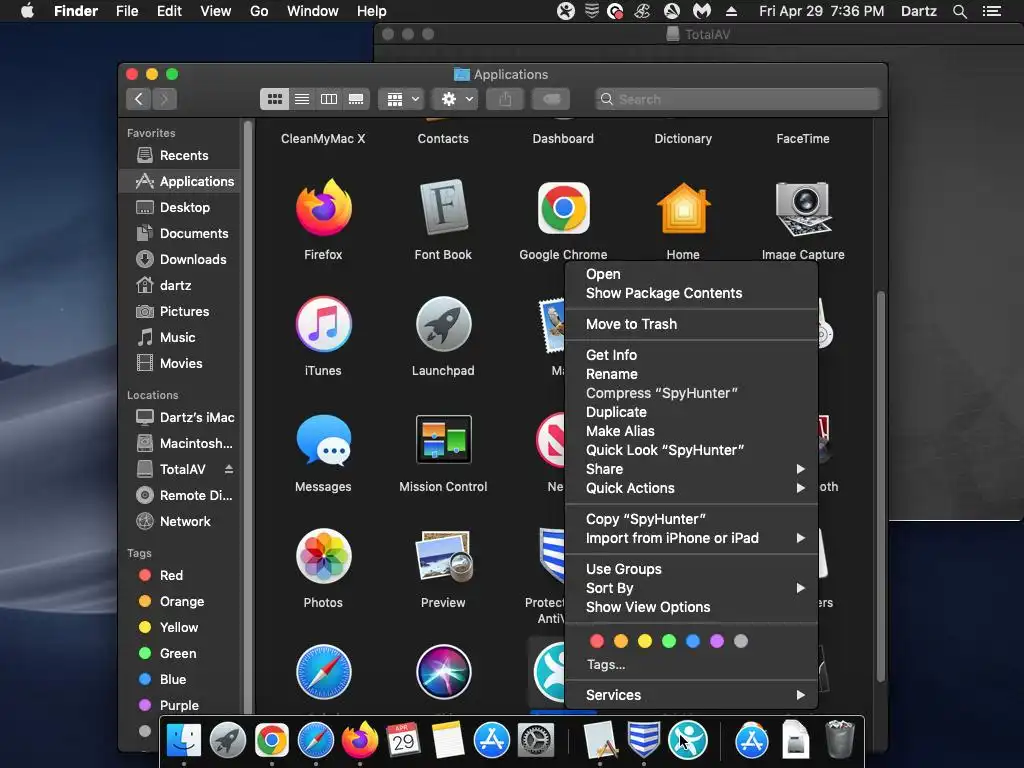Image resolution: width=1024 pixels, height=768 pixels.
Task: Open Notes from the Dock
Action: coord(447,741)
